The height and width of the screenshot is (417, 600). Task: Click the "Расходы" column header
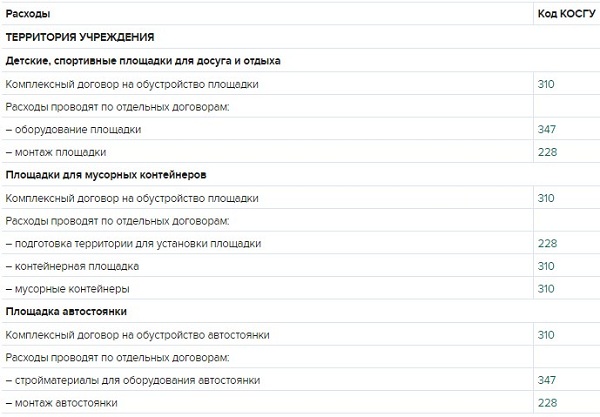point(28,15)
